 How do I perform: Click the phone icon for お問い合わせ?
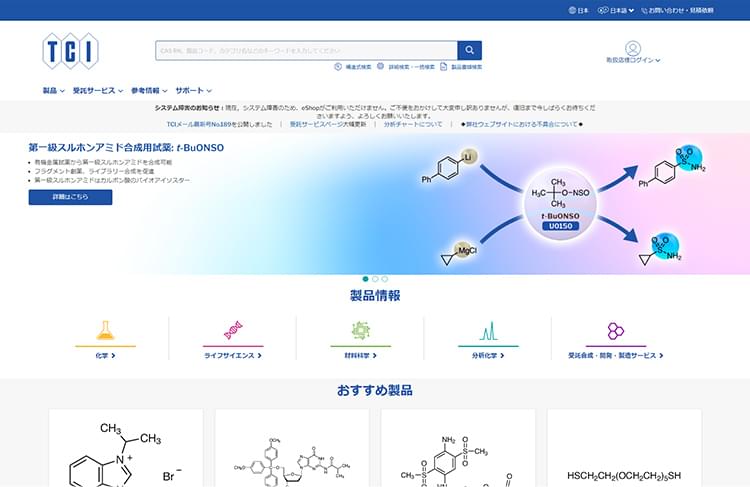click(x=644, y=10)
